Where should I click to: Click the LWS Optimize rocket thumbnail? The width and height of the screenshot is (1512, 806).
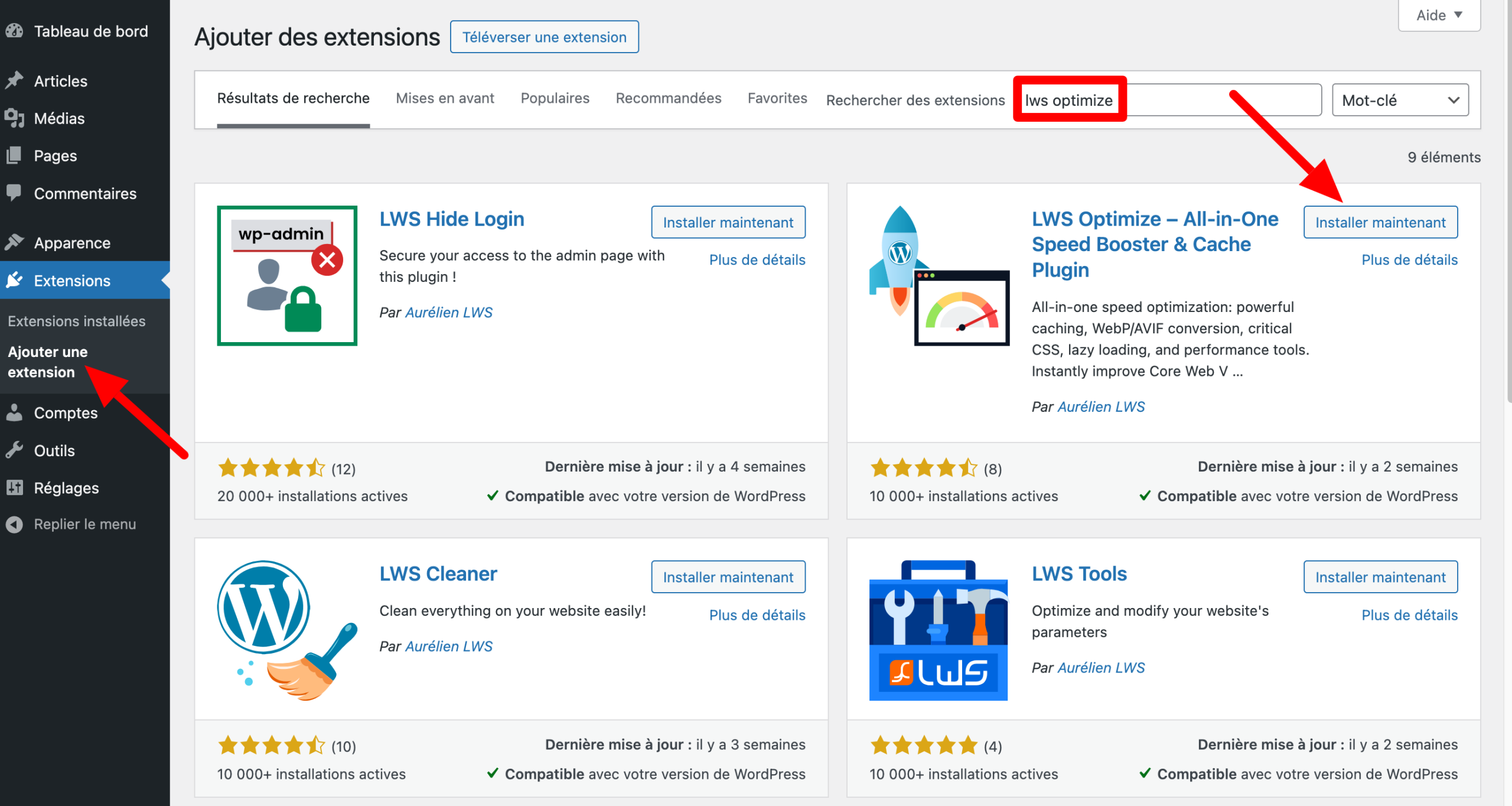pyautogui.click(x=939, y=275)
